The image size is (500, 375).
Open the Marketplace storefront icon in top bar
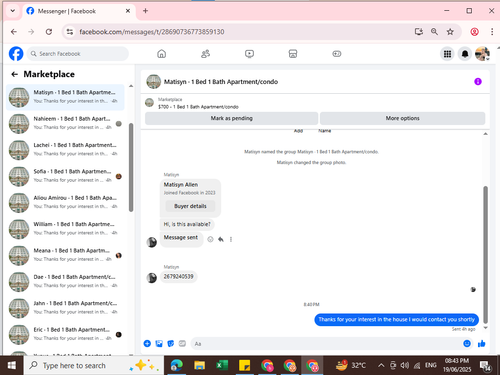point(293,54)
